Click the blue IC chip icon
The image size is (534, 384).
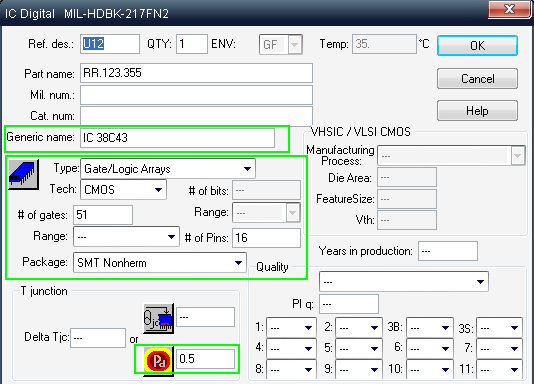(23, 175)
